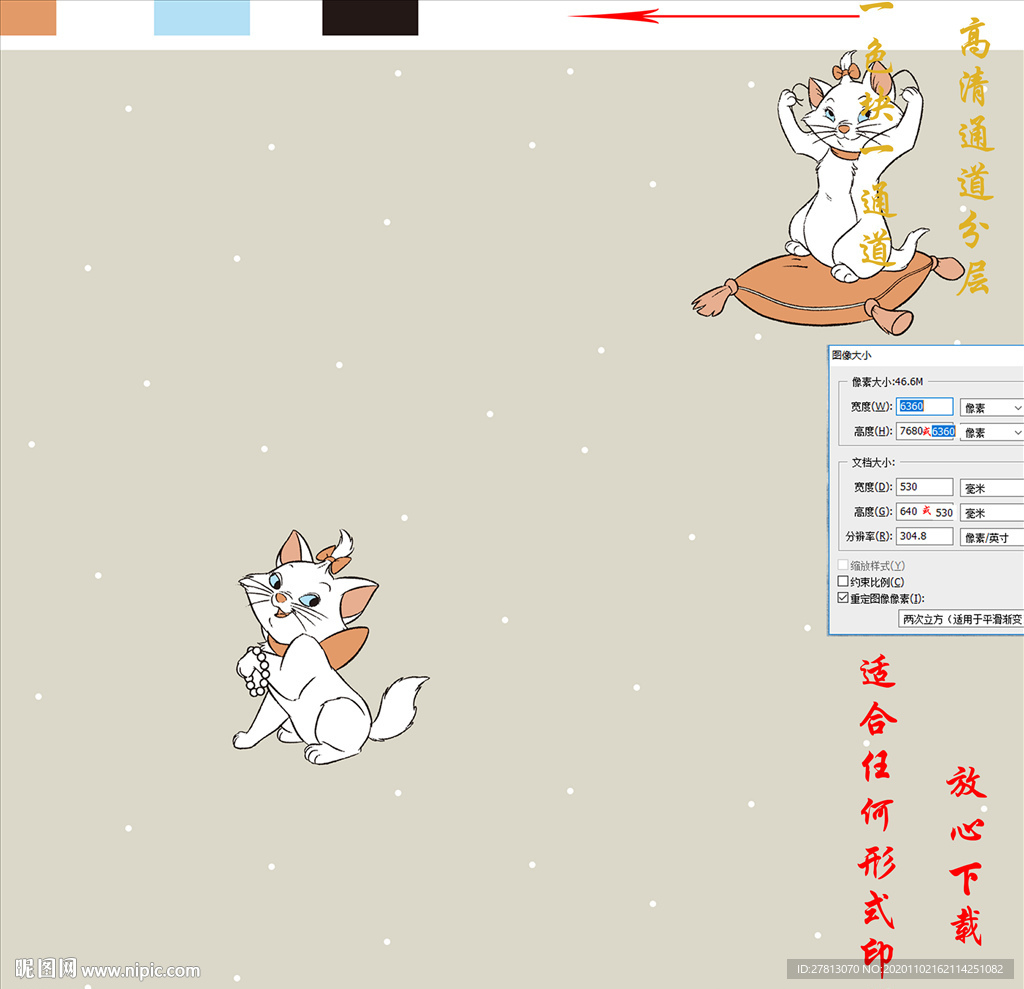Open the 毫米 unit dropdown for 高度(G)
1024x989 pixels.
tap(991, 513)
